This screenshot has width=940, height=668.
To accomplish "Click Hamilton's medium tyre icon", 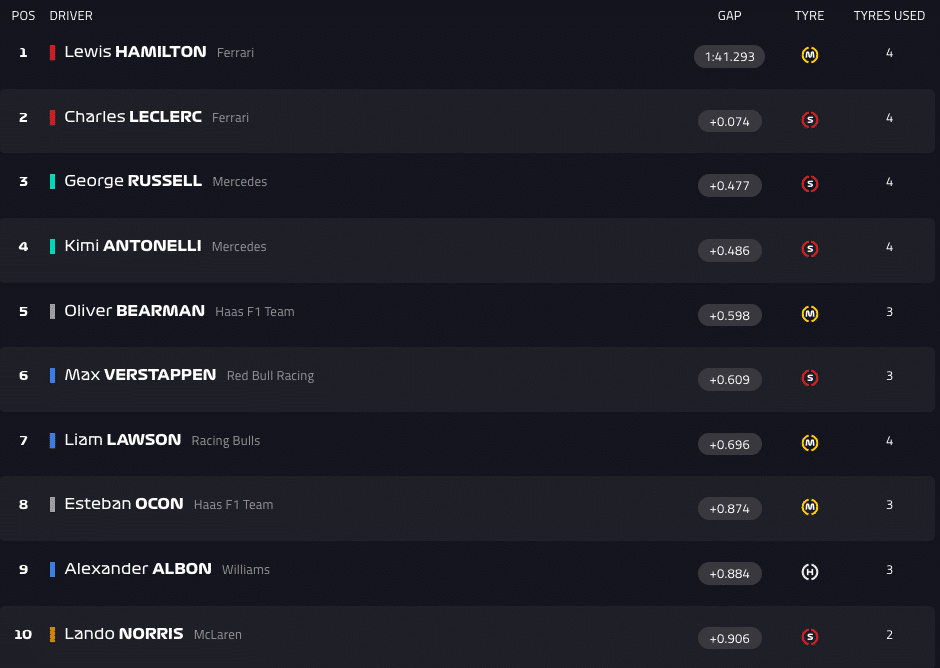I will click(x=810, y=55).
